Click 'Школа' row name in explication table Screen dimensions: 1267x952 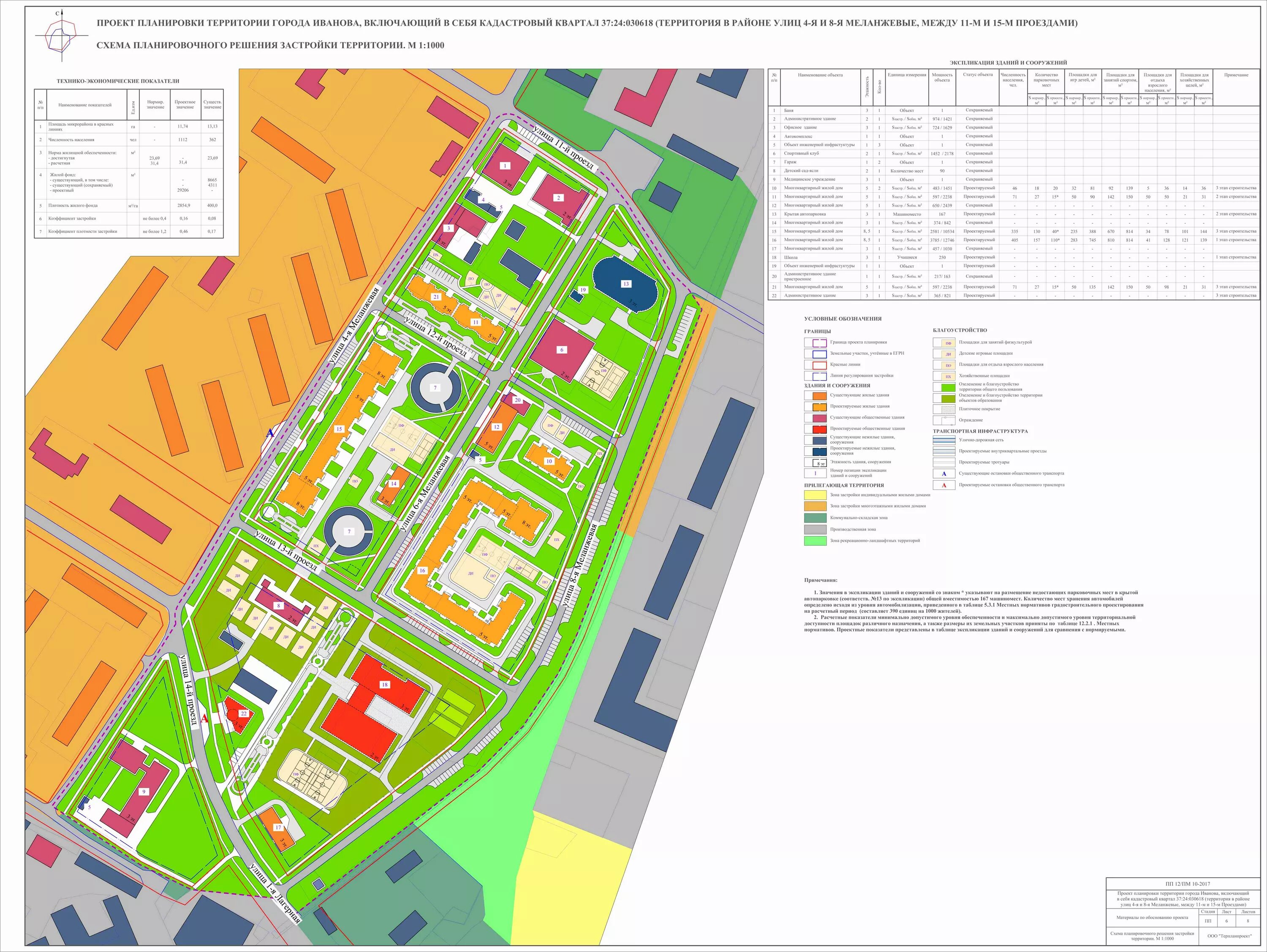(x=791, y=257)
